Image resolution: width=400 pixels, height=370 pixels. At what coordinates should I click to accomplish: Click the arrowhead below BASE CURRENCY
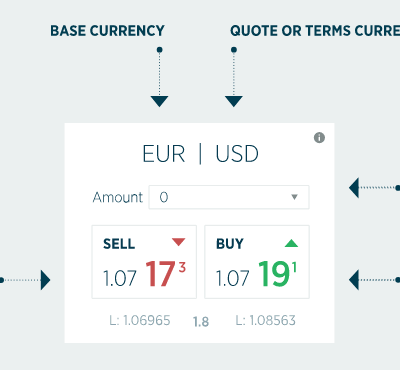click(159, 101)
